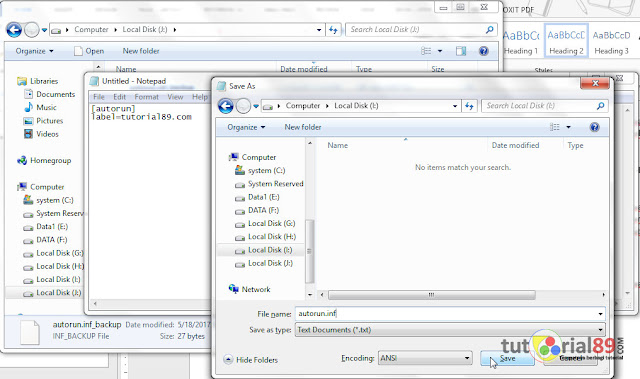Select system (C:) in Explorer sidebar
The height and width of the screenshot is (379, 640).
[48, 200]
